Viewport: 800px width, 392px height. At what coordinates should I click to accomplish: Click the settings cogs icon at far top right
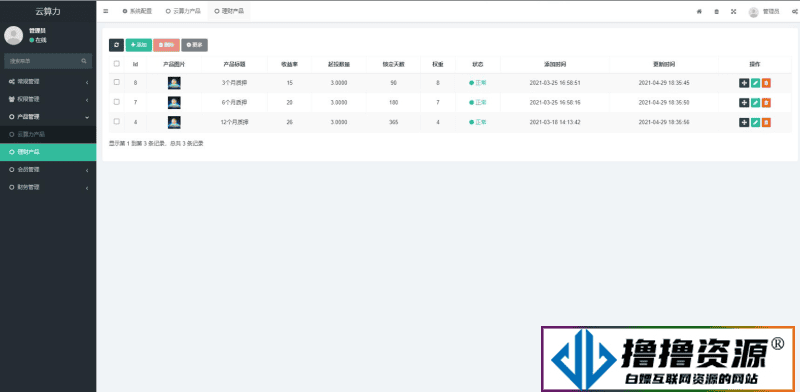coord(794,12)
